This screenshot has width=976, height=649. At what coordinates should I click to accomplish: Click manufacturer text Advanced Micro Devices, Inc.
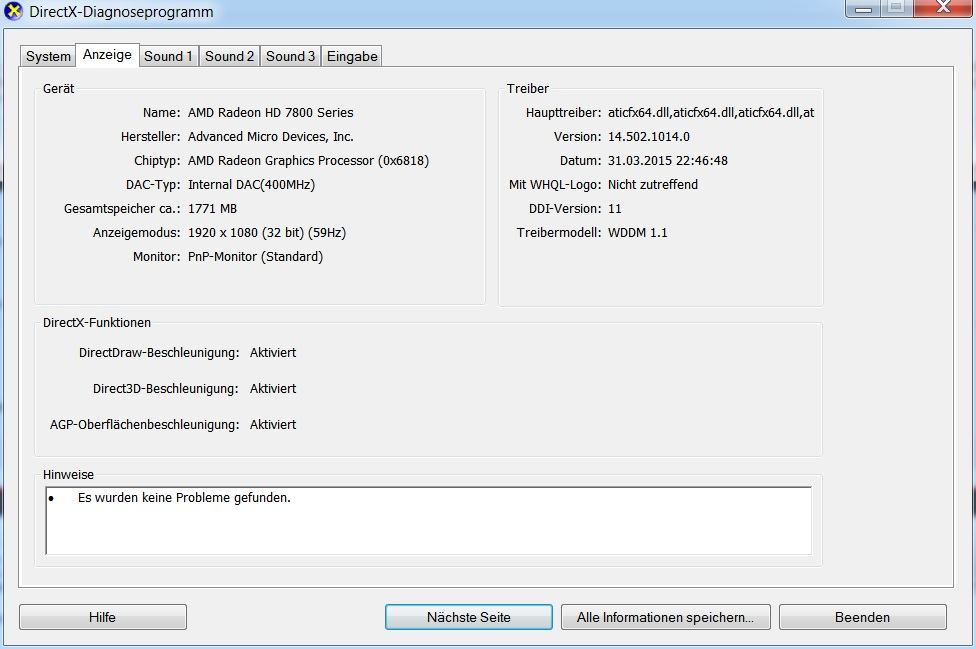271,136
